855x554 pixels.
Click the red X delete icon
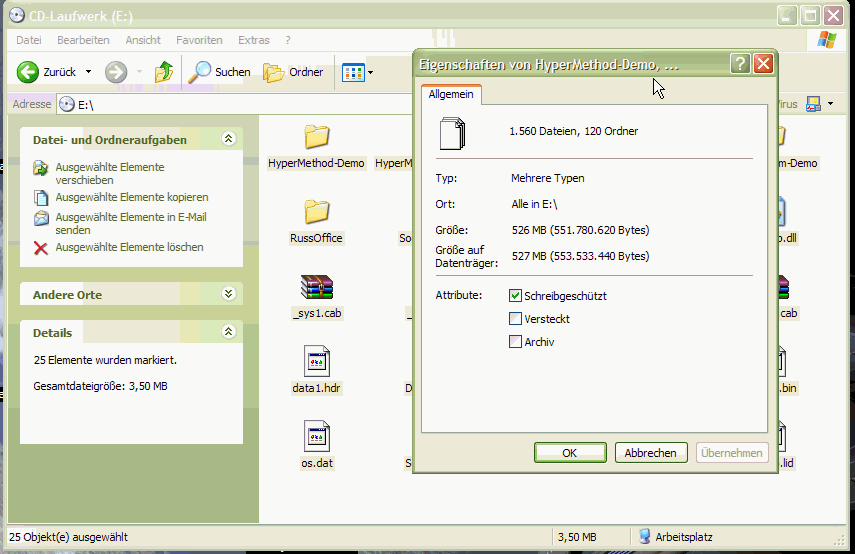click(x=41, y=248)
